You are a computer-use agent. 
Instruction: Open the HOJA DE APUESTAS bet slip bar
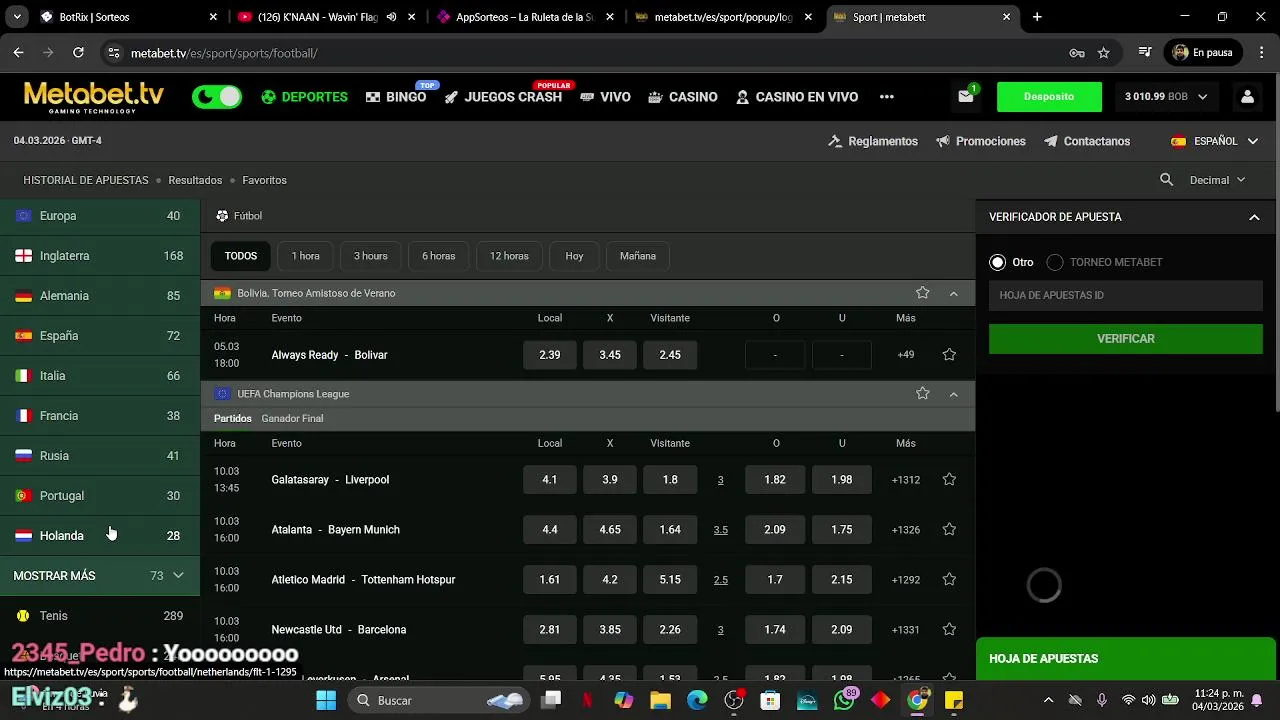coord(1126,659)
